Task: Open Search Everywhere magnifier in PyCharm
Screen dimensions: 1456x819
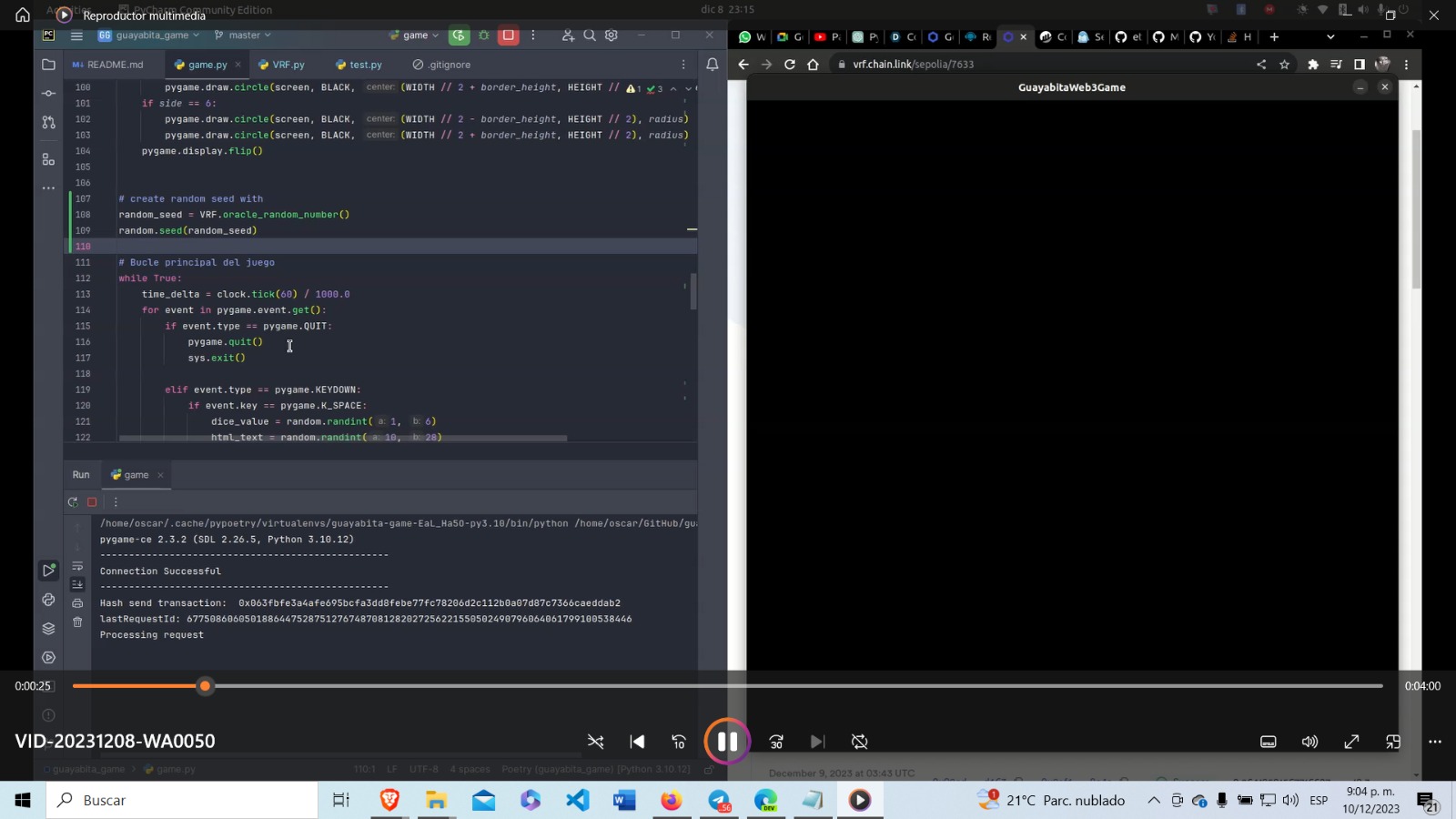Action: (x=590, y=35)
